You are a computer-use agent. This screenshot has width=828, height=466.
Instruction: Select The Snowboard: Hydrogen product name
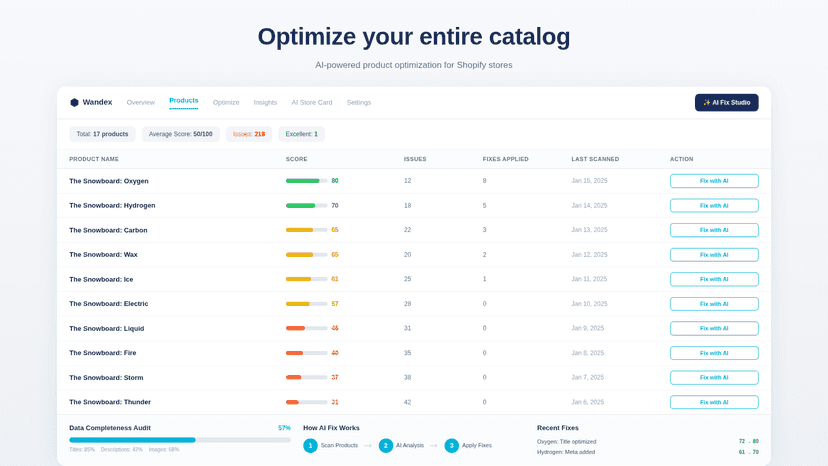click(112, 206)
